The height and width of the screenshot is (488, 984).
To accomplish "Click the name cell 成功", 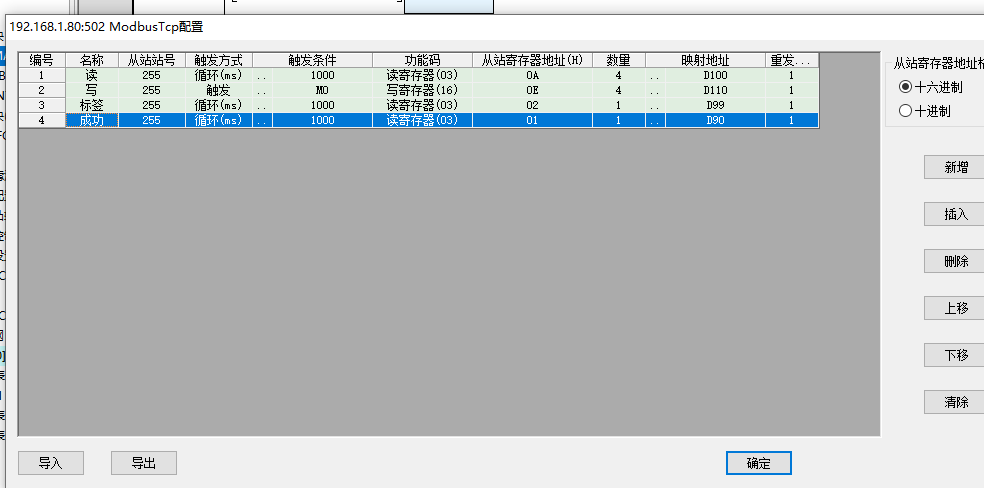I will (92, 120).
